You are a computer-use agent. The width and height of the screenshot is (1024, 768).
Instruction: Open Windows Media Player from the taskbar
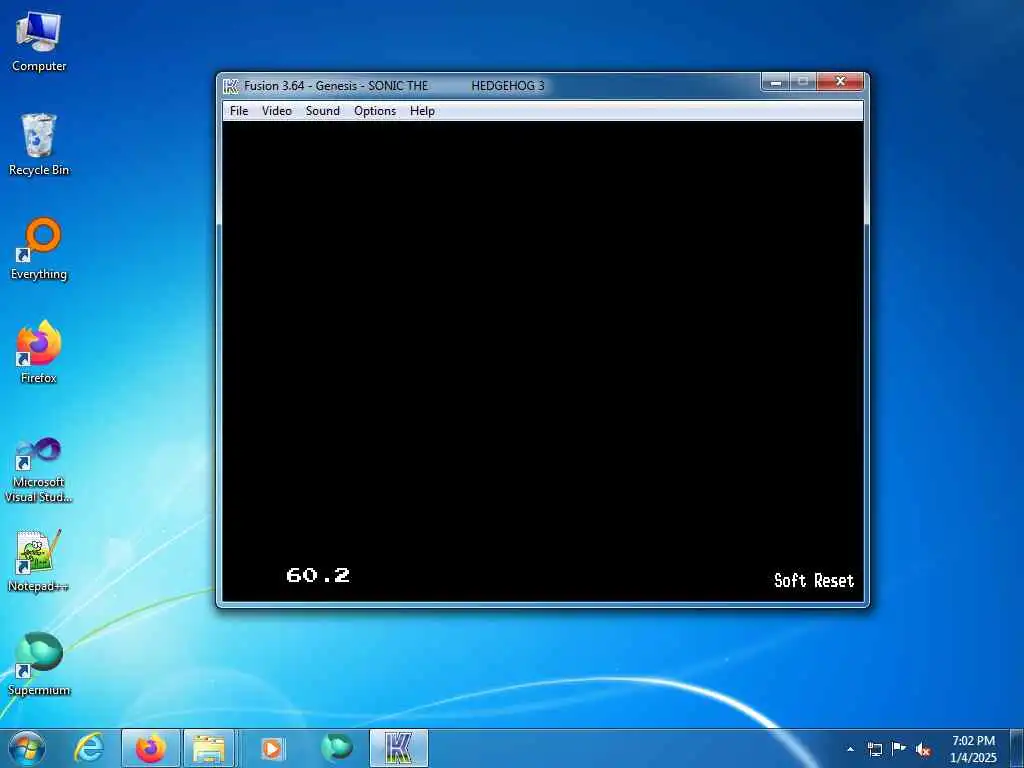click(x=272, y=748)
